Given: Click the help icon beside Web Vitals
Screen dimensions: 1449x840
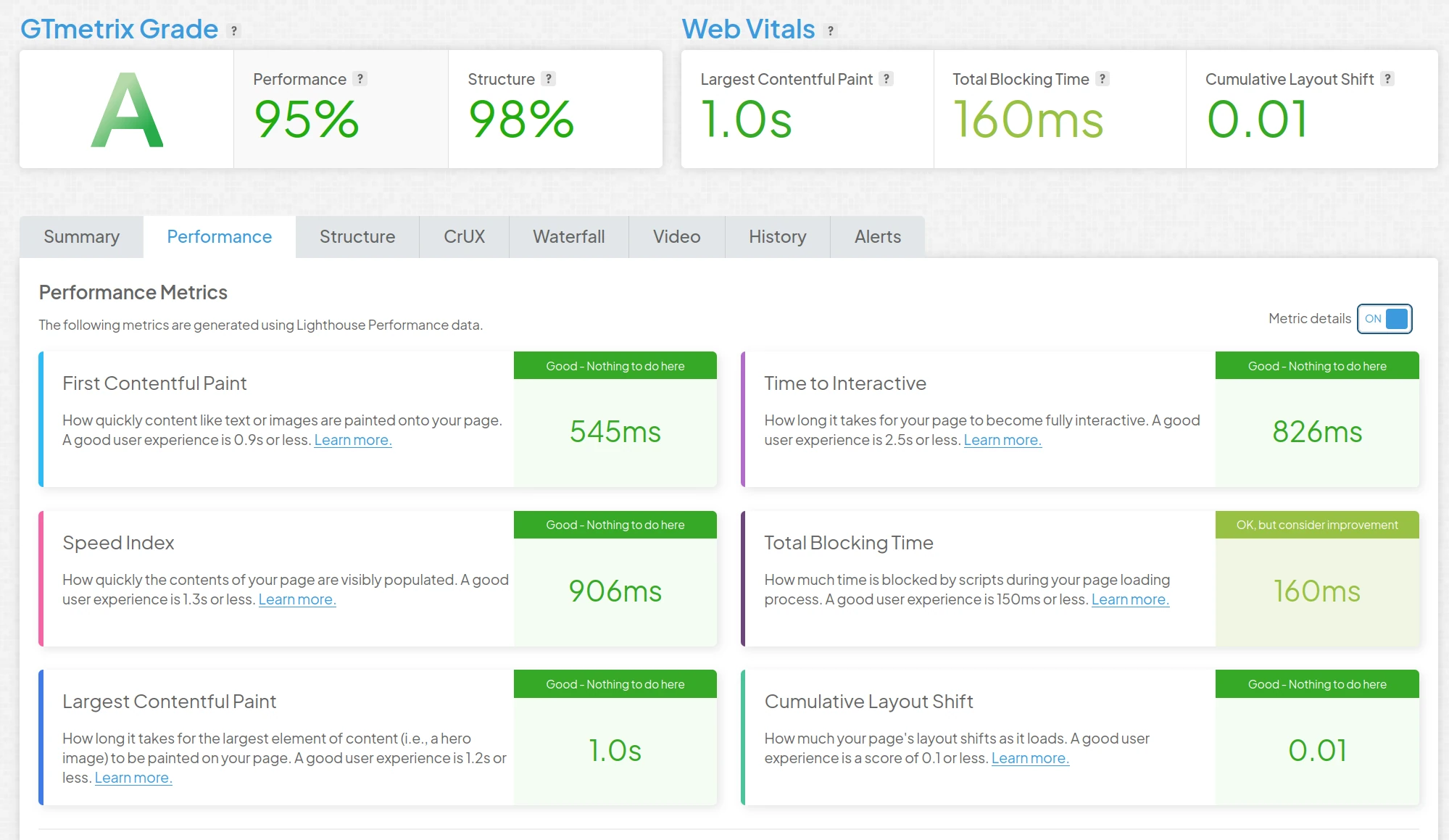Looking at the screenshot, I should tap(831, 30).
